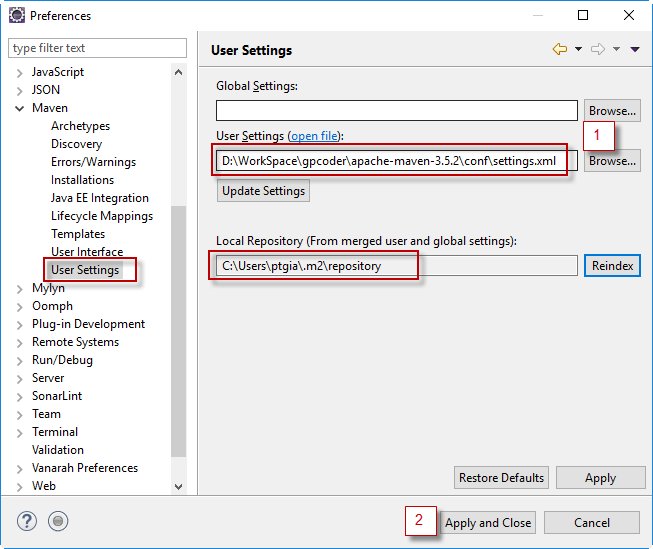Click the record-style preferences icon beside Help
This screenshot has width=653, height=549.
click(59, 521)
